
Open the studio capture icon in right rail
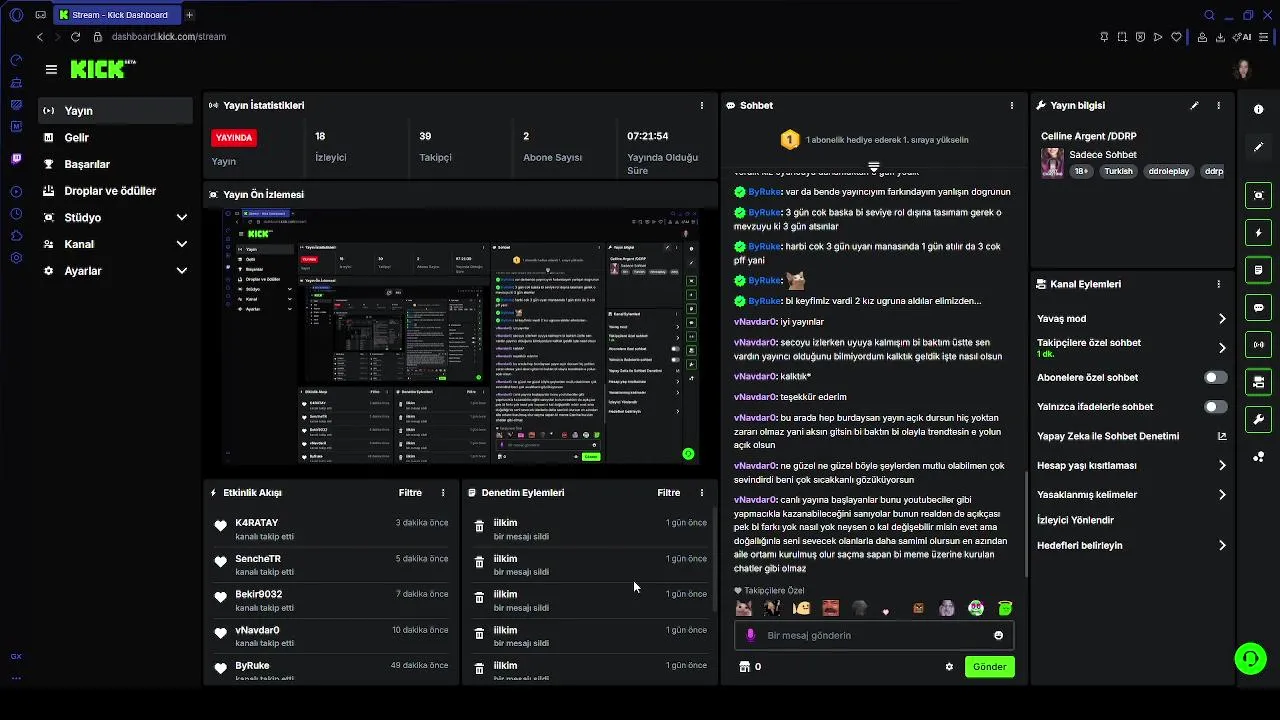[1259, 195]
